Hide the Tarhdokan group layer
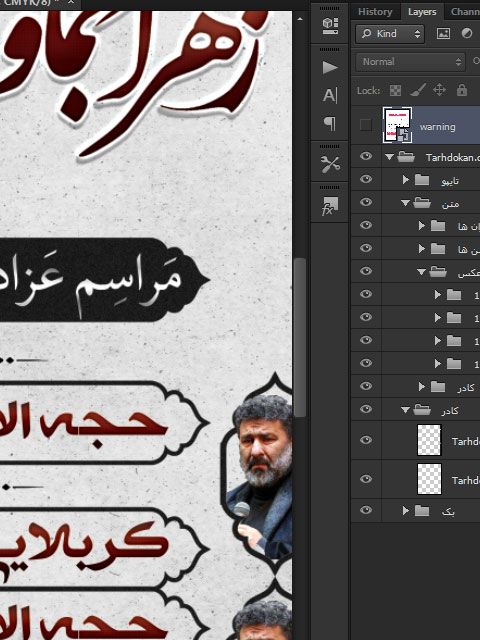This screenshot has width=480, height=640. [x=366, y=156]
